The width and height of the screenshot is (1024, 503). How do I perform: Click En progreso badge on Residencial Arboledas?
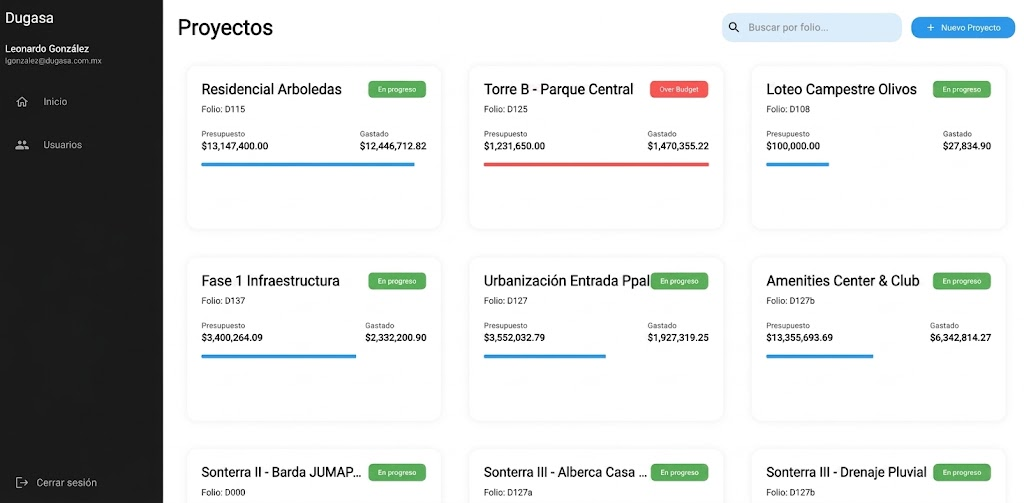(397, 89)
